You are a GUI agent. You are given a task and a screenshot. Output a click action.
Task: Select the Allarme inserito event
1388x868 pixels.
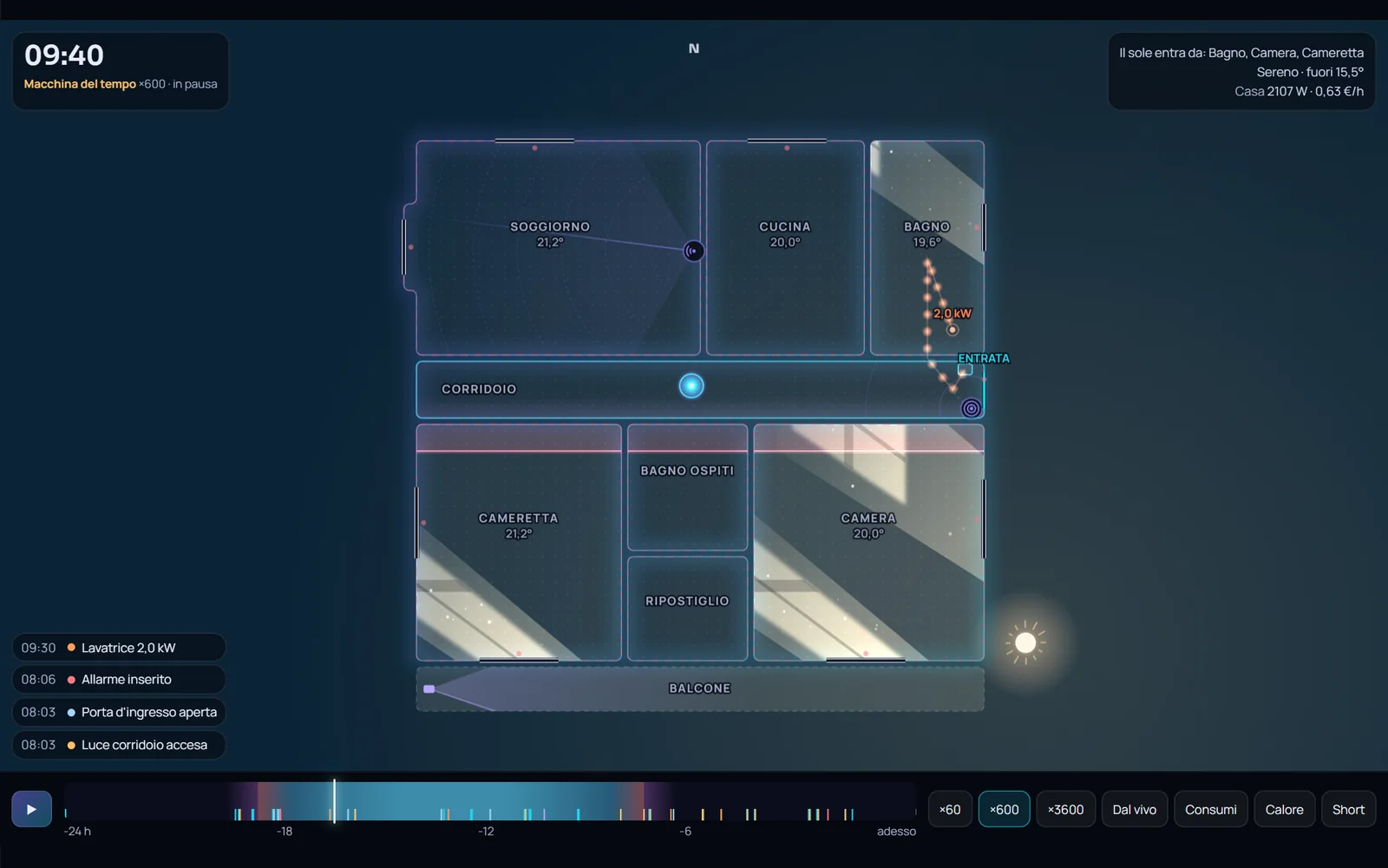pyautogui.click(x=119, y=680)
